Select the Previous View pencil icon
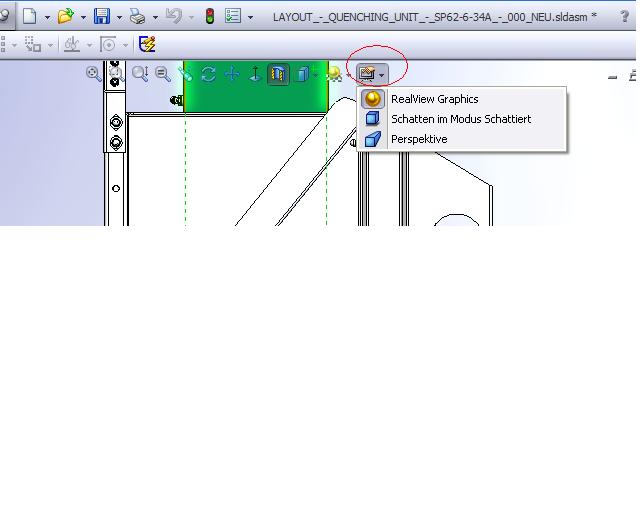The width and height of the screenshot is (640, 512). pos(185,74)
